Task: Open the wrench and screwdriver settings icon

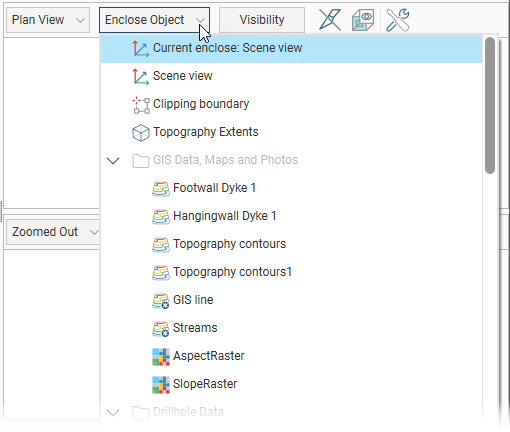Action: (x=398, y=20)
